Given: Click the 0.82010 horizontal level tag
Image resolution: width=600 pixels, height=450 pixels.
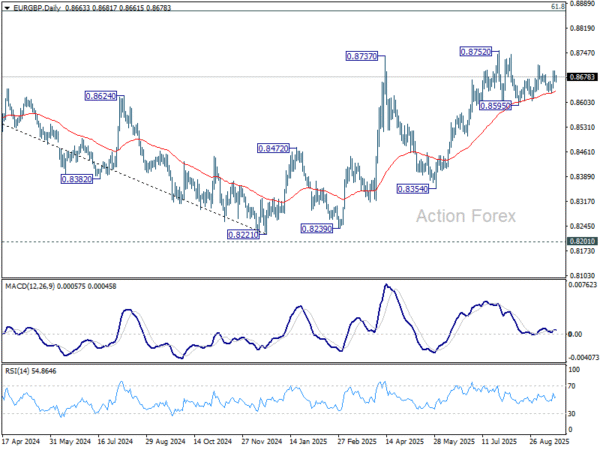Looking at the screenshot, I should coord(582,241).
